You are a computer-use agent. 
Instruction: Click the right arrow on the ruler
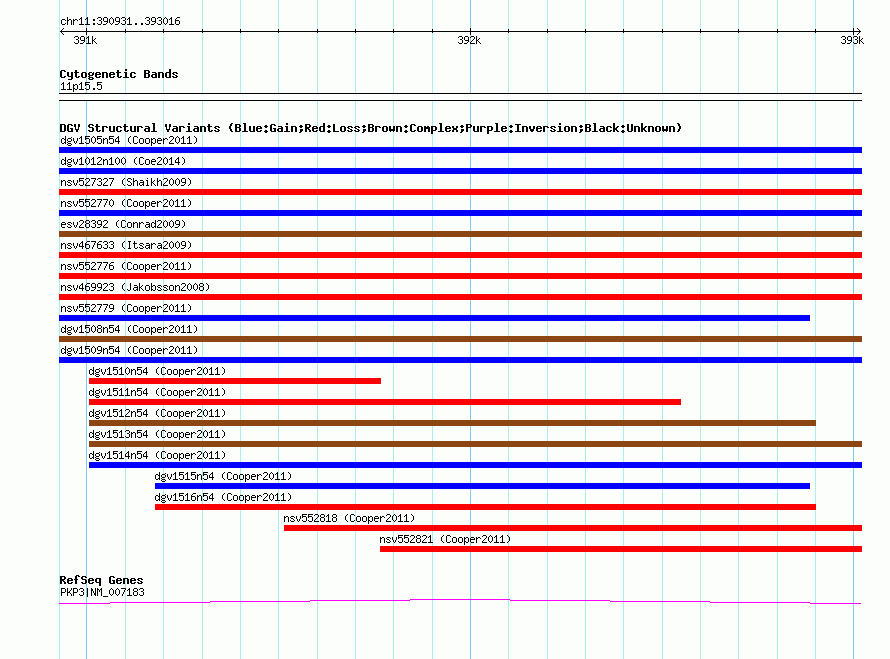pyautogui.click(x=858, y=32)
